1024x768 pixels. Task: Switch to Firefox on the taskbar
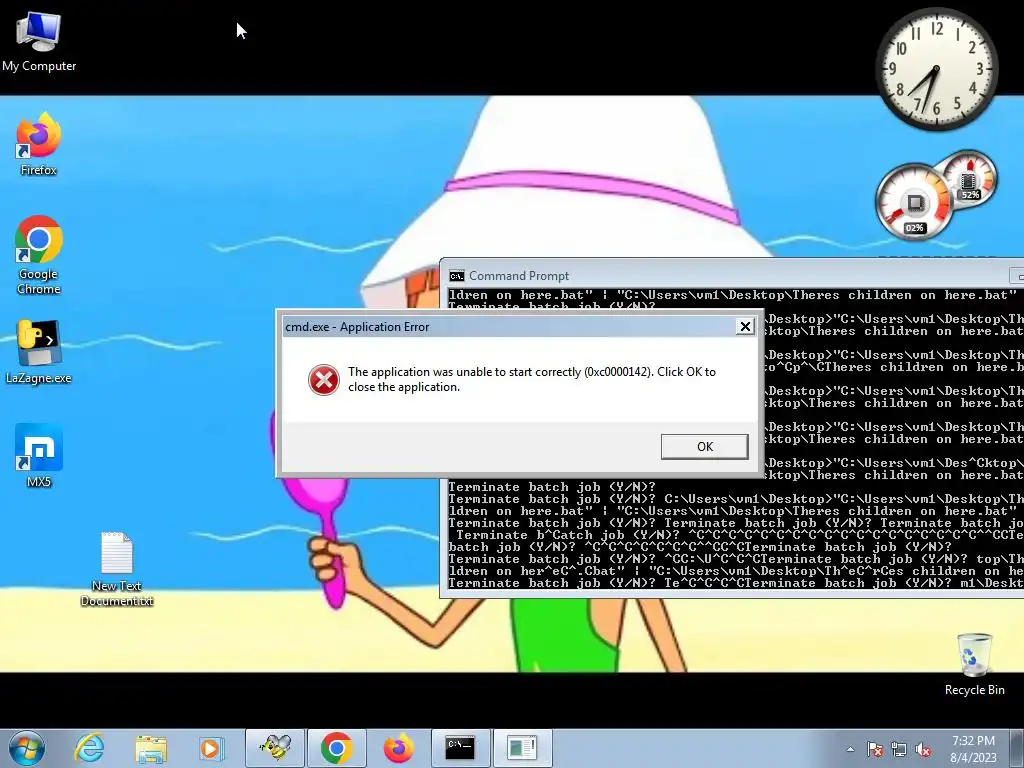click(398, 748)
